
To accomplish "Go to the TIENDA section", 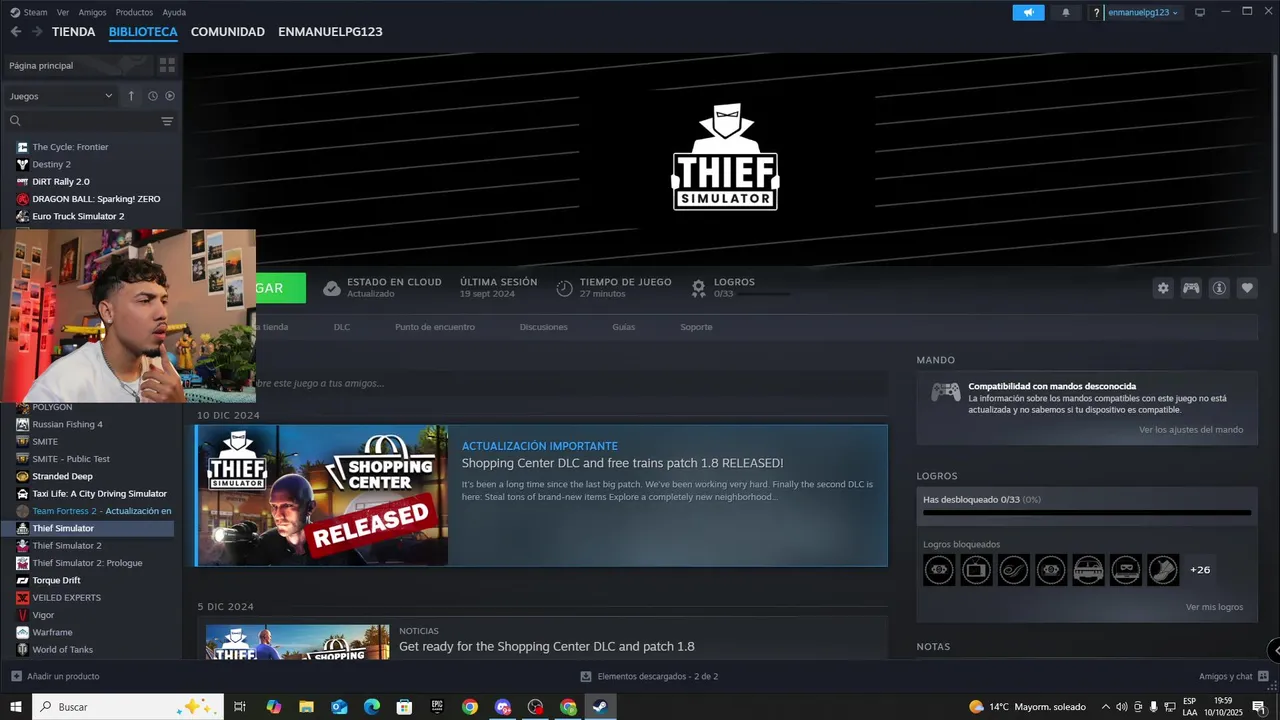I will tap(74, 32).
